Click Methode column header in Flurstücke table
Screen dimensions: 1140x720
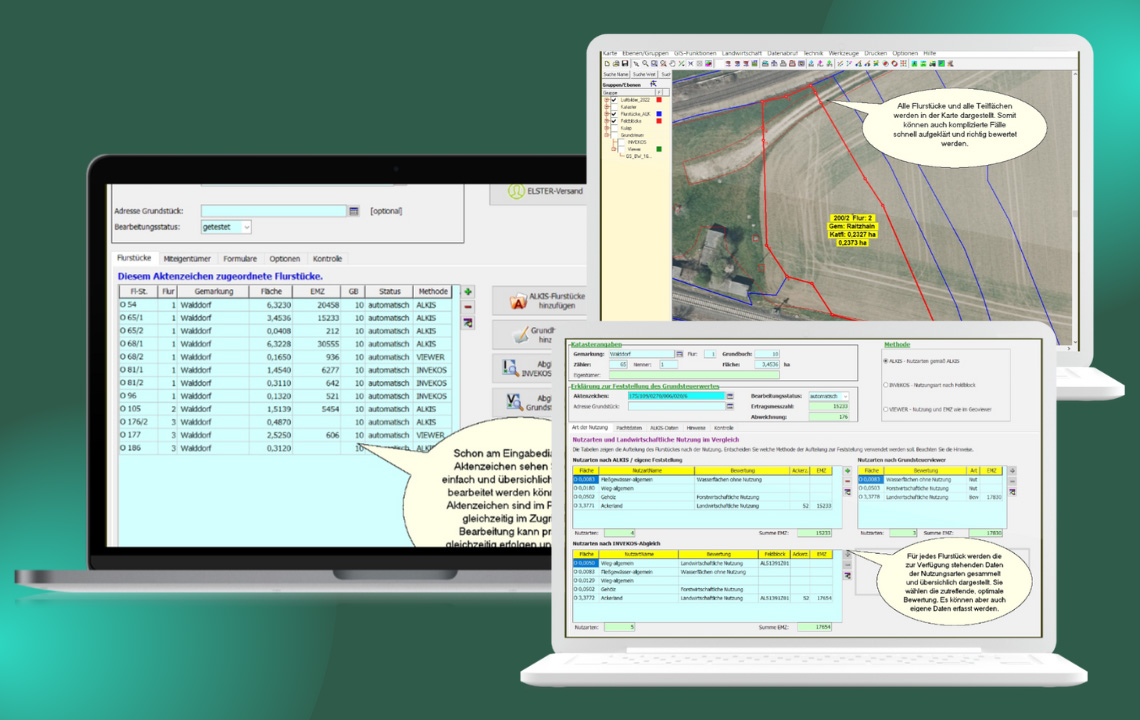click(x=433, y=291)
